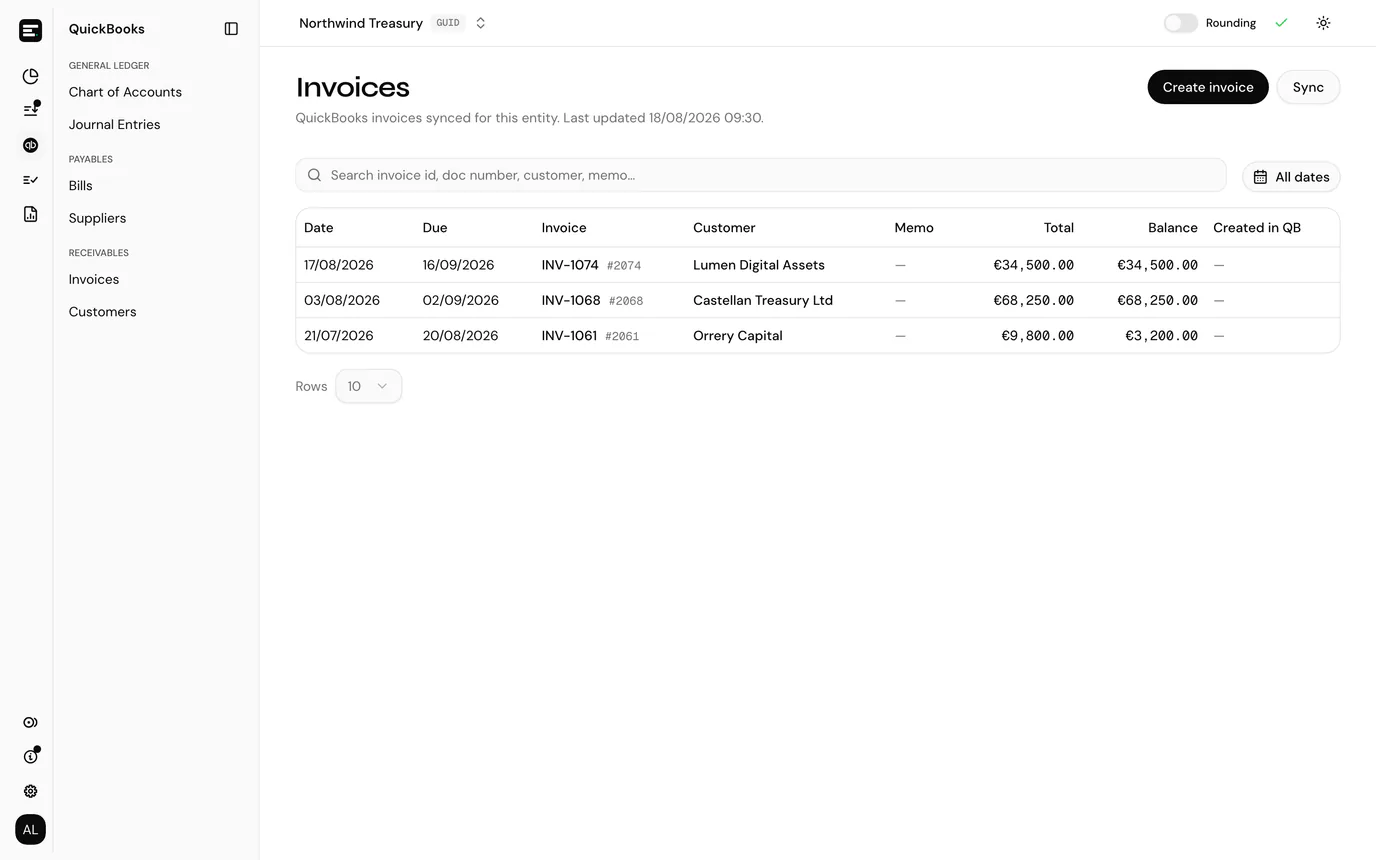The image size is (1376, 860).
Task: Switch theme with the sun icon
Action: (x=1323, y=23)
